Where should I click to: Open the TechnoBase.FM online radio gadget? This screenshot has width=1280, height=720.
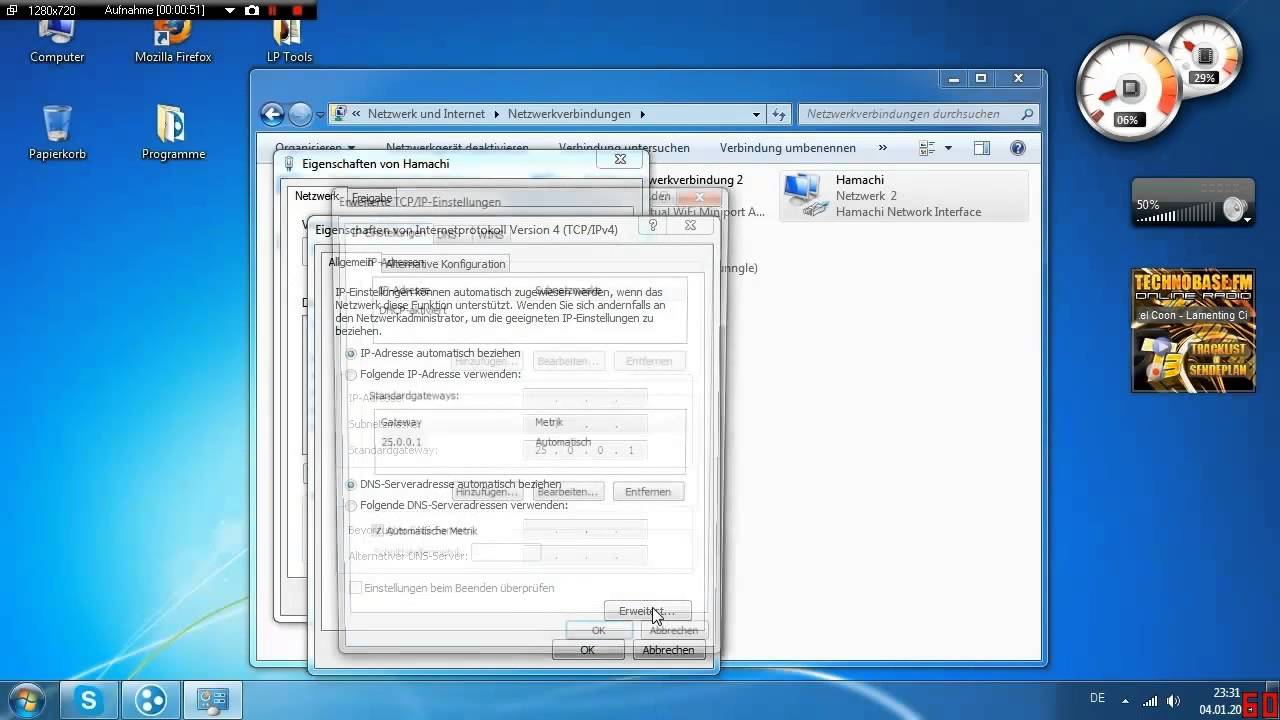tap(1193, 330)
